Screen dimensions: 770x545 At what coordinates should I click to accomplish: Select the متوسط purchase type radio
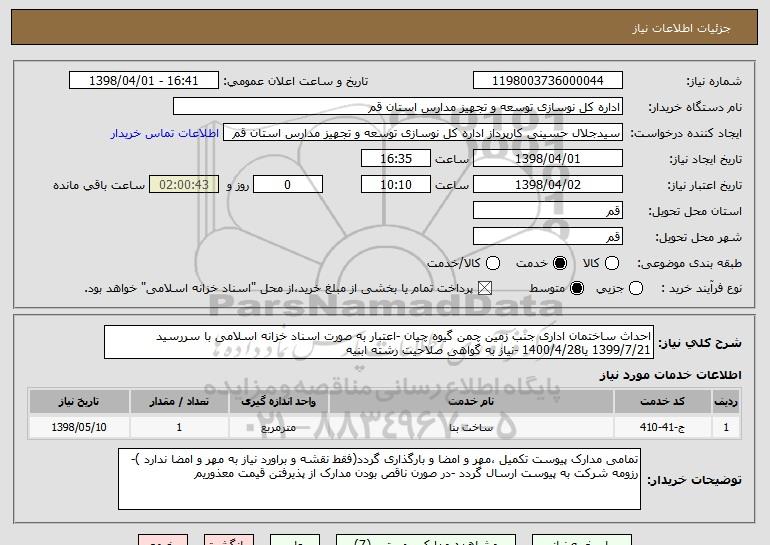[x=577, y=288]
